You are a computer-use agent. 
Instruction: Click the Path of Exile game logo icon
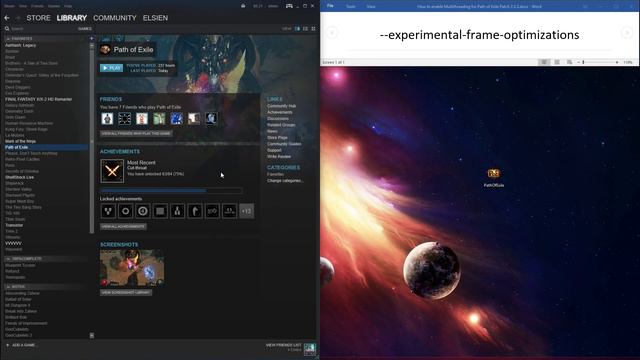click(105, 49)
